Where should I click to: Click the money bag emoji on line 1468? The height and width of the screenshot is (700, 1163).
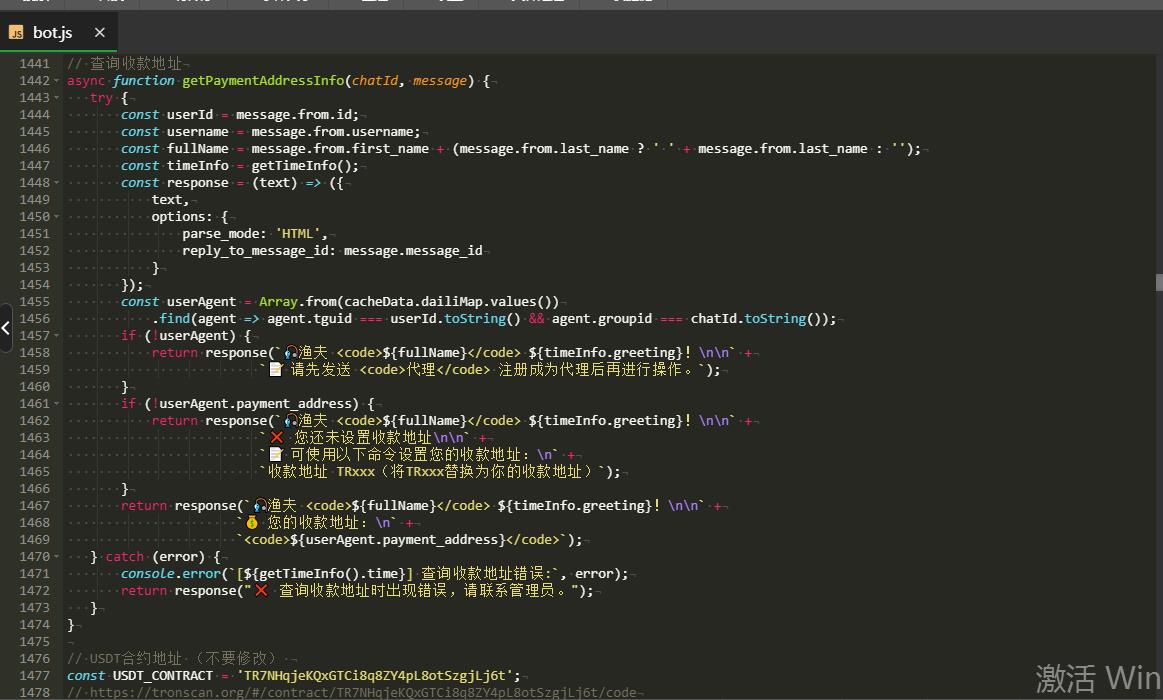click(x=252, y=523)
